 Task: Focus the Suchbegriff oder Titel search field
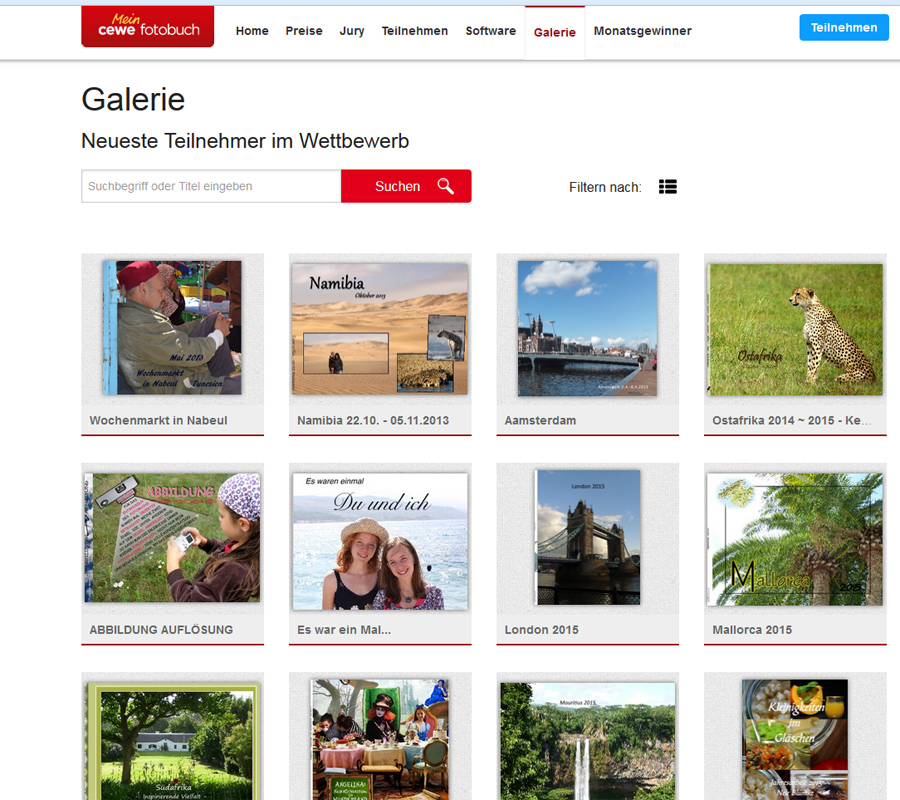pyautogui.click(x=211, y=186)
